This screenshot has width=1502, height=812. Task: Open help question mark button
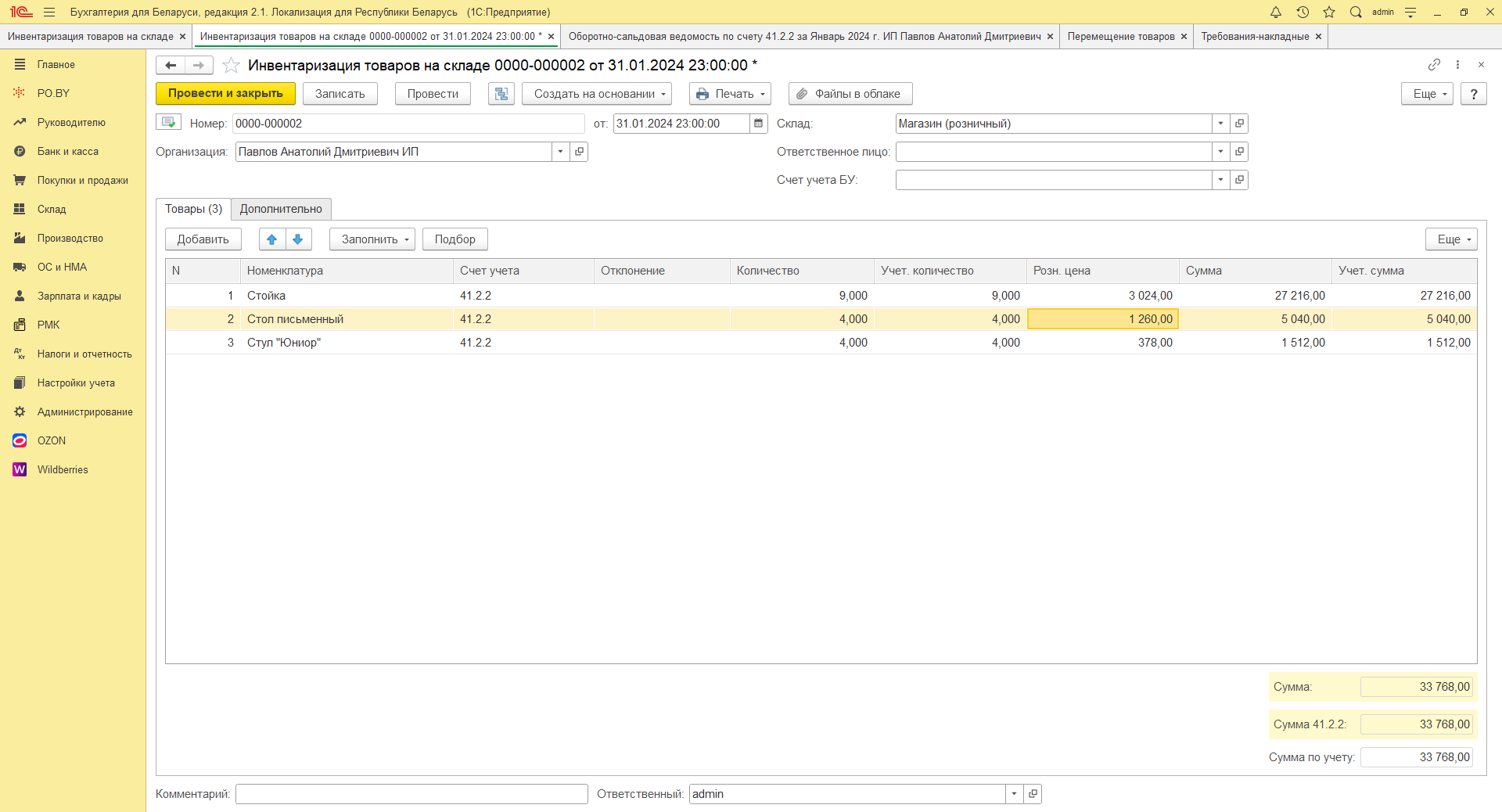tap(1474, 94)
